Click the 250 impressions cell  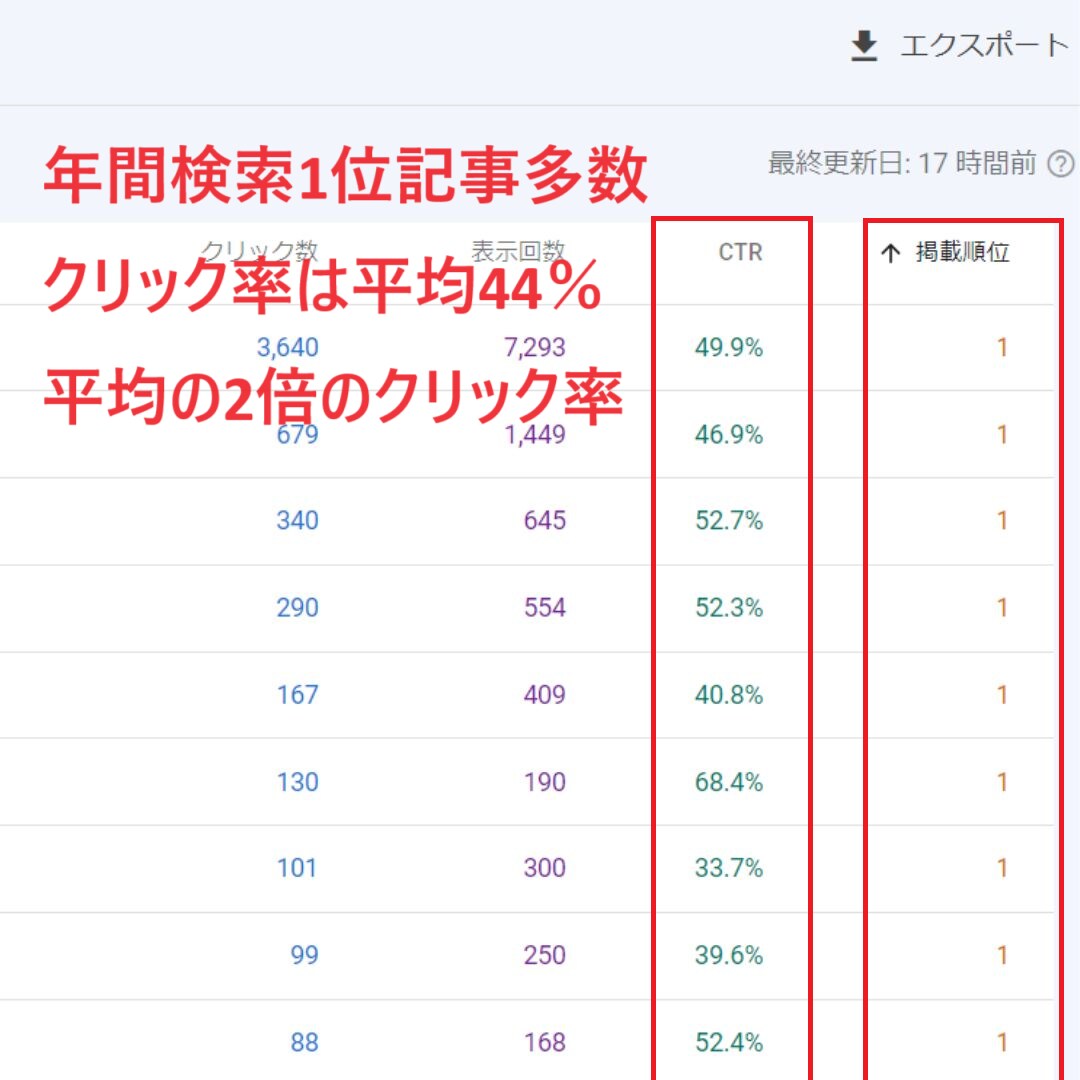(x=544, y=955)
